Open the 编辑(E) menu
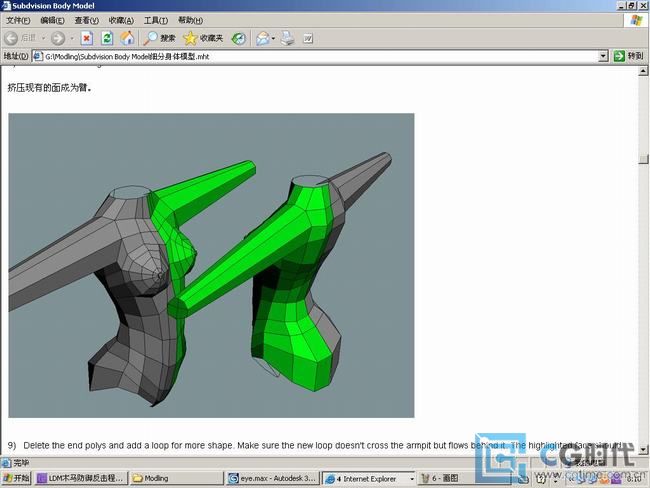This screenshot has height=488, width=650. tap(52, 20)
